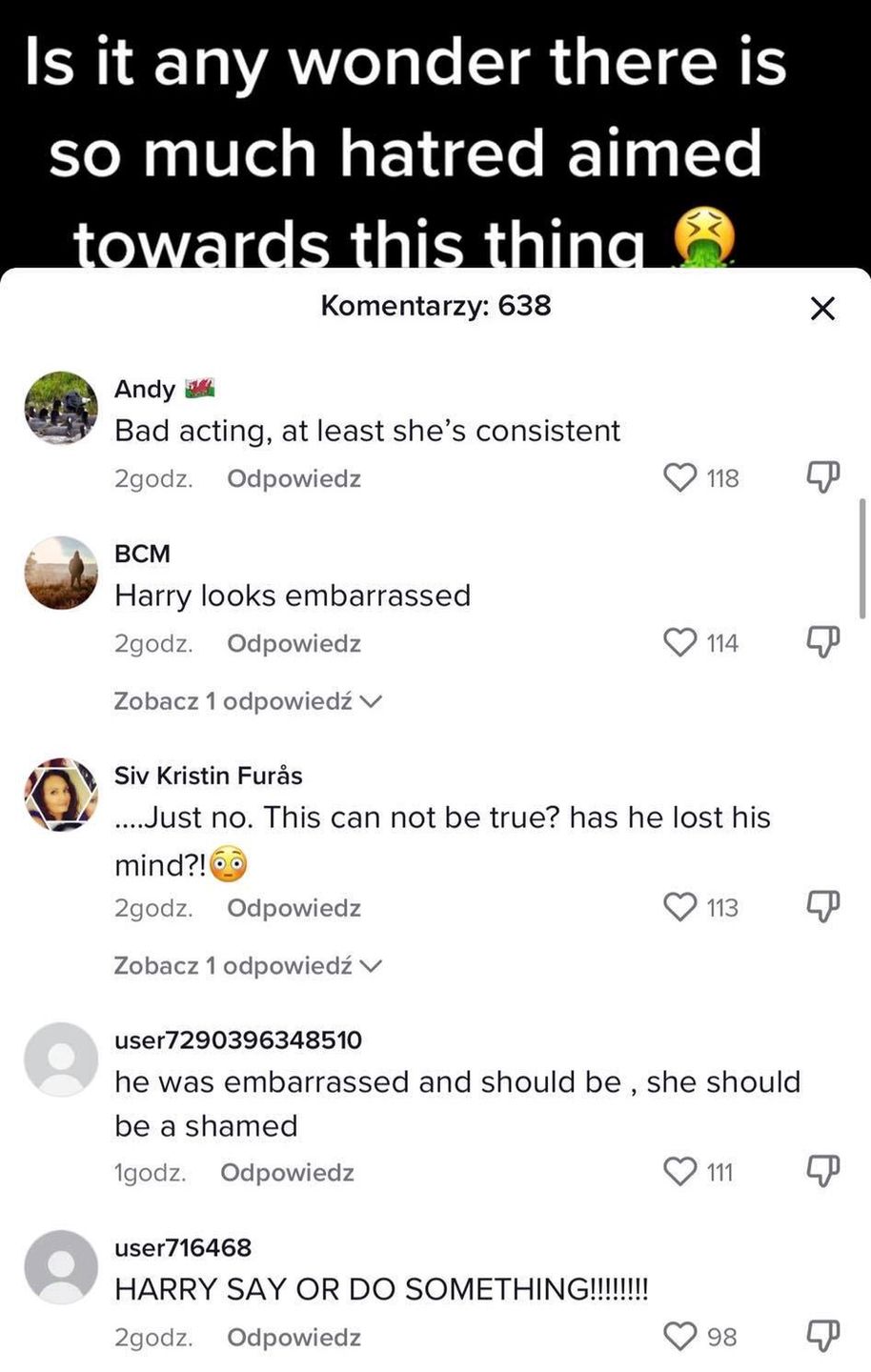Image resolution: width=871 pixels, height=1372 pixels.
Task: Dislike Andy's comment with thumbs-down icon
Action: pos(823,477)
